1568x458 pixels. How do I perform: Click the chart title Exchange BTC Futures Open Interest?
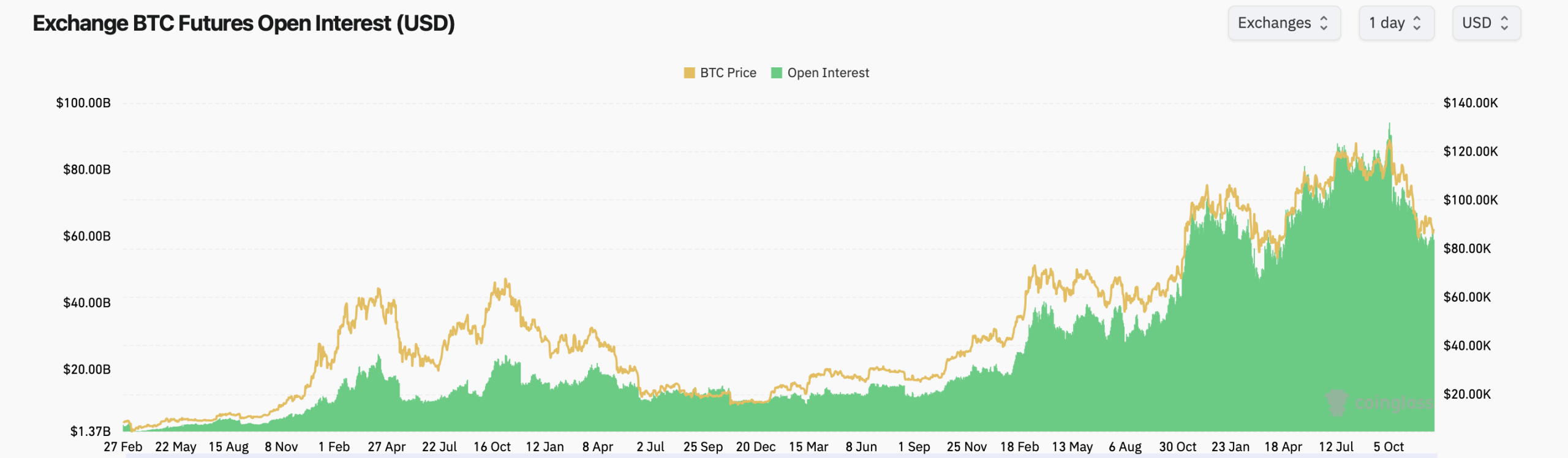pos(244,23)
